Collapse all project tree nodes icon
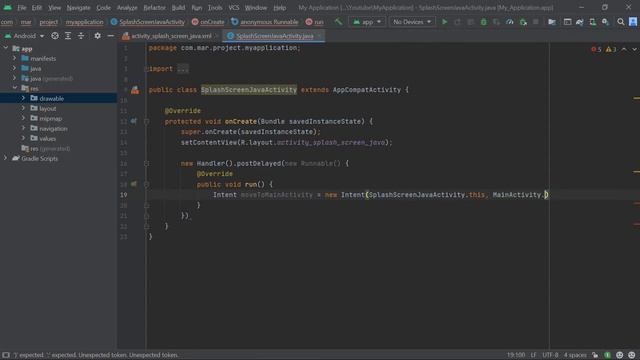The width and height of the screenshot is (640, 360). click(x=81, y=36)
